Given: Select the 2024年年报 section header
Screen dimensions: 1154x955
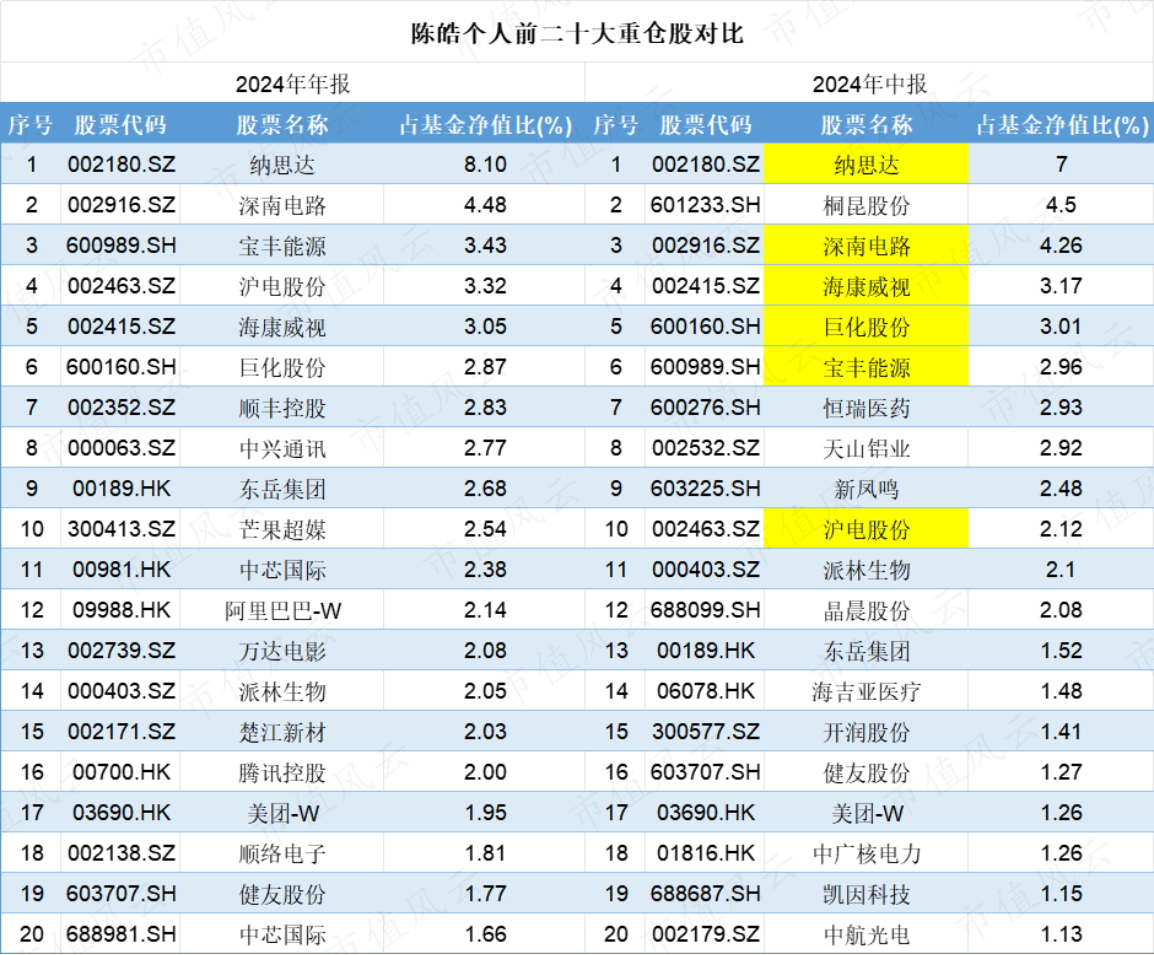Looking at the screenshot, I should (292, 84).
